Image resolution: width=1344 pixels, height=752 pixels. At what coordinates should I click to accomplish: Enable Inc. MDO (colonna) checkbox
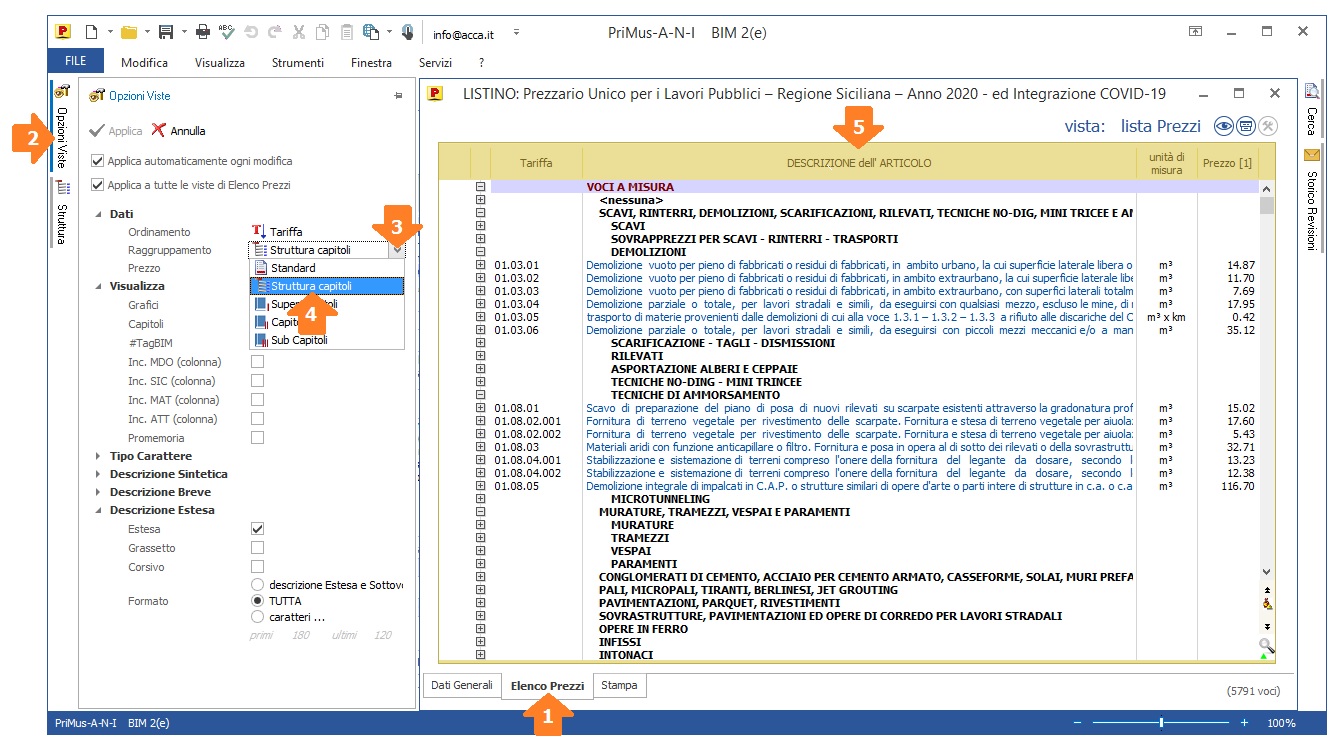pos(258,362)
